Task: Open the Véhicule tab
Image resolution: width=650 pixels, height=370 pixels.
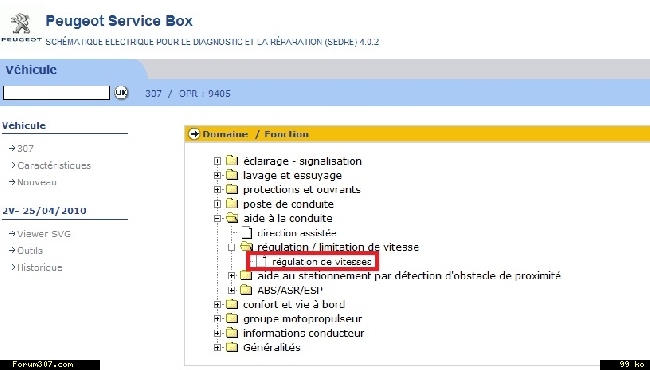Action: point(31,70)
